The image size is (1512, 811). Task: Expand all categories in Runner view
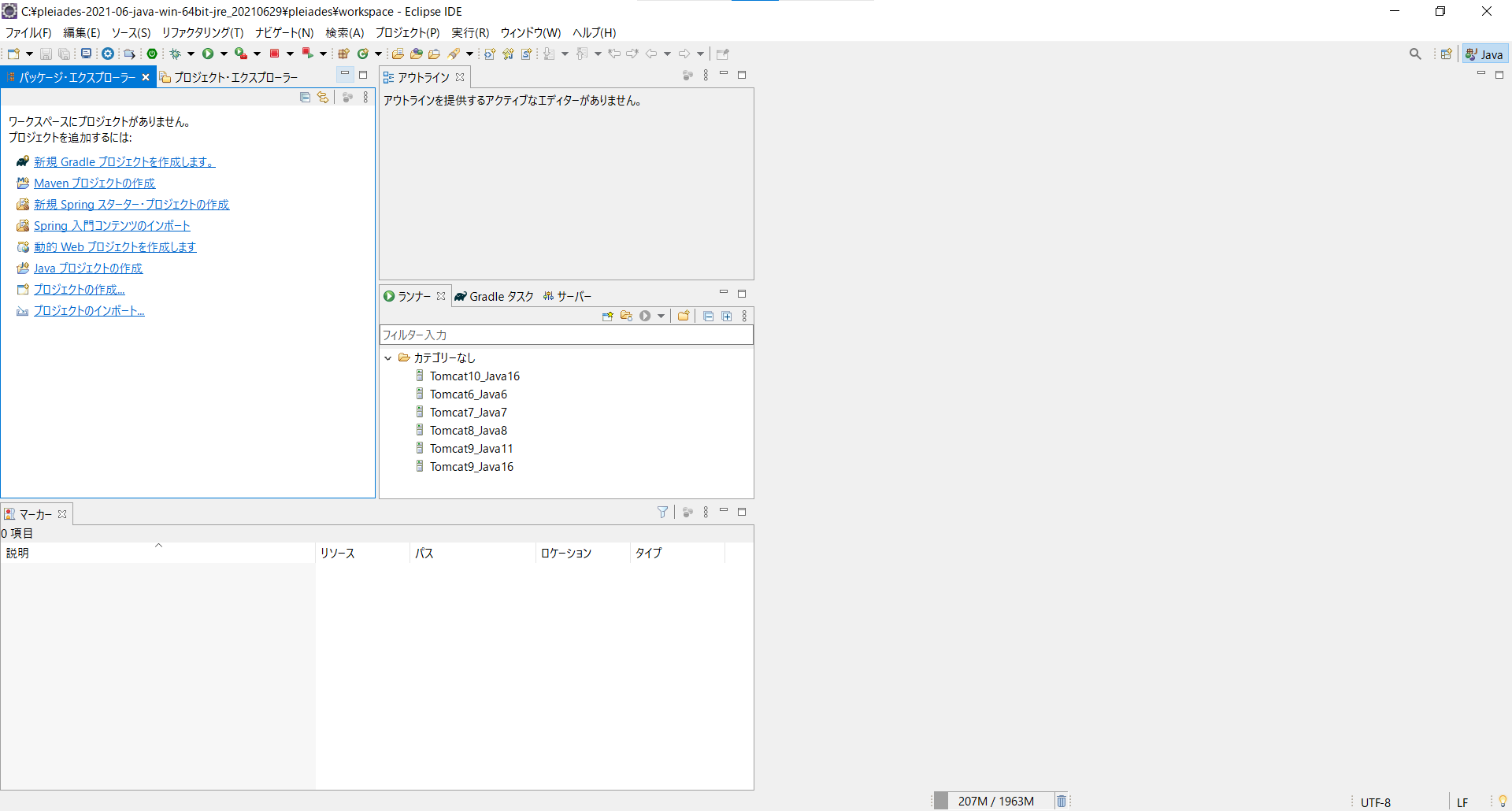click(x=727, y=316)
